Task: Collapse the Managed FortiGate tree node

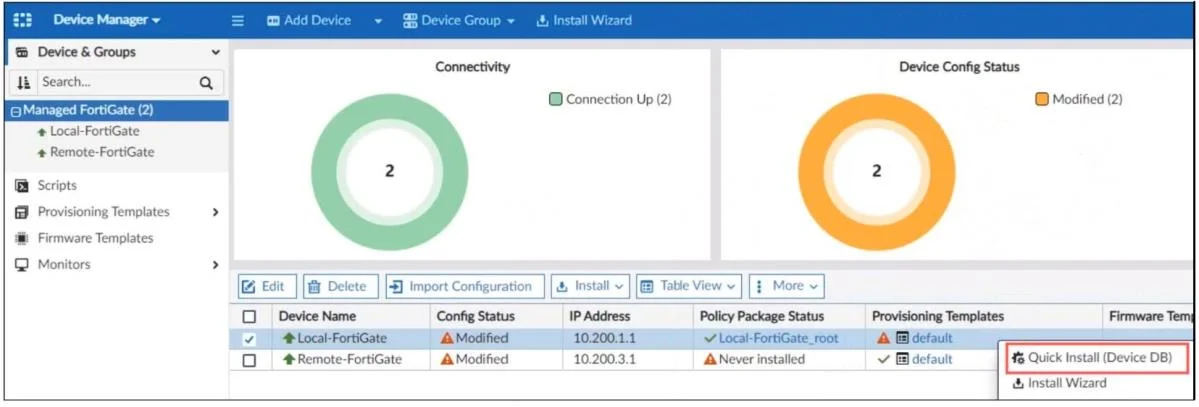Action: coord(15,111)
